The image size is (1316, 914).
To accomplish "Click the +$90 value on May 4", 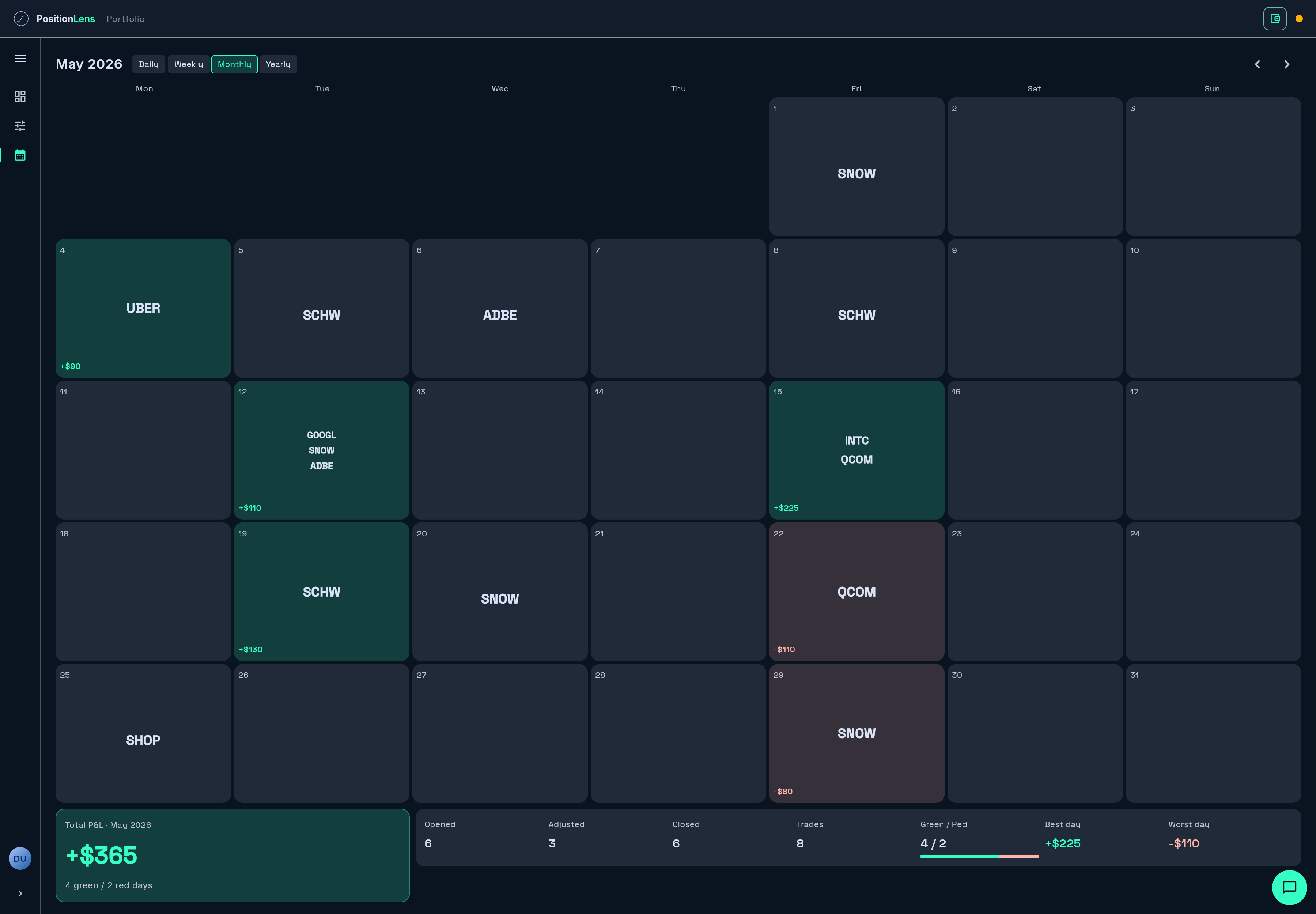I will click(71, 366).
